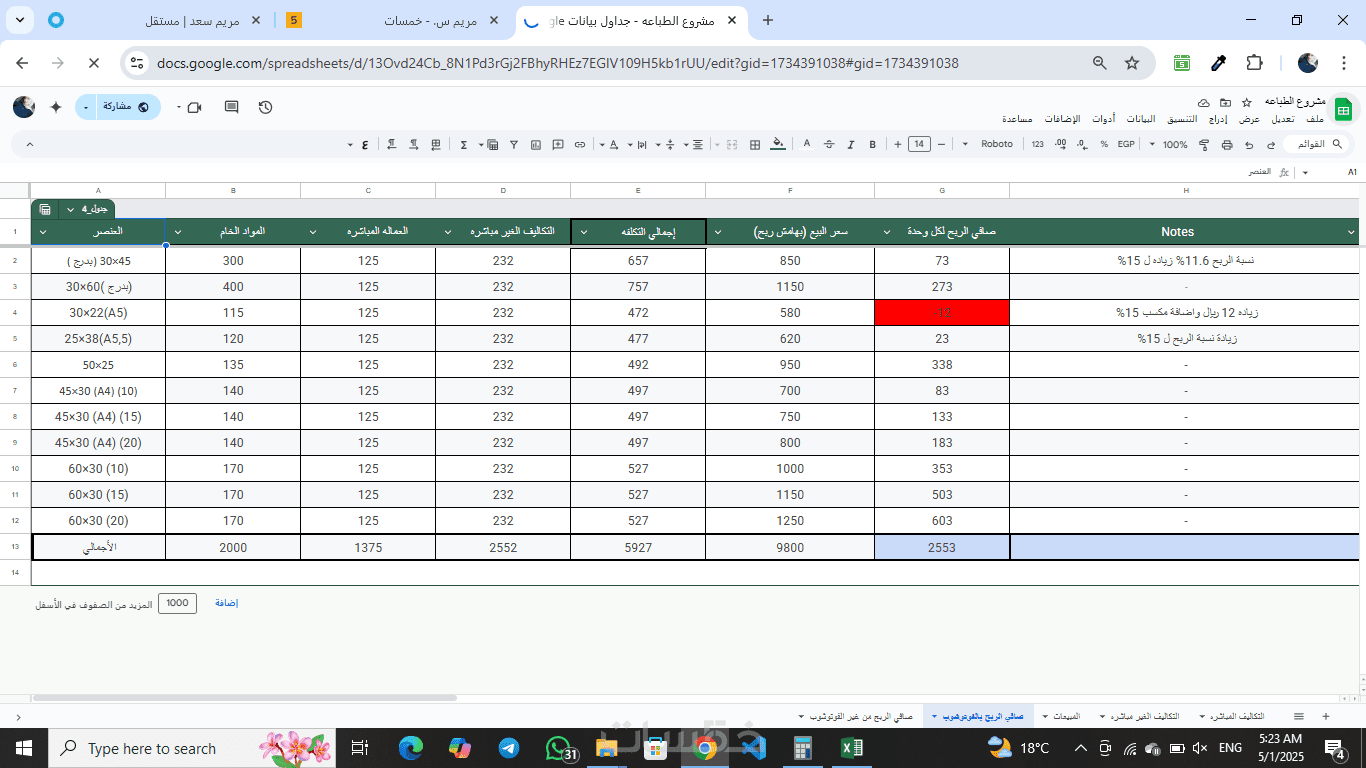This screenshot has height=768, width=1366.
Task: Open the إجمالي التكلفه column filter dropdown
Action: [583, 232]
